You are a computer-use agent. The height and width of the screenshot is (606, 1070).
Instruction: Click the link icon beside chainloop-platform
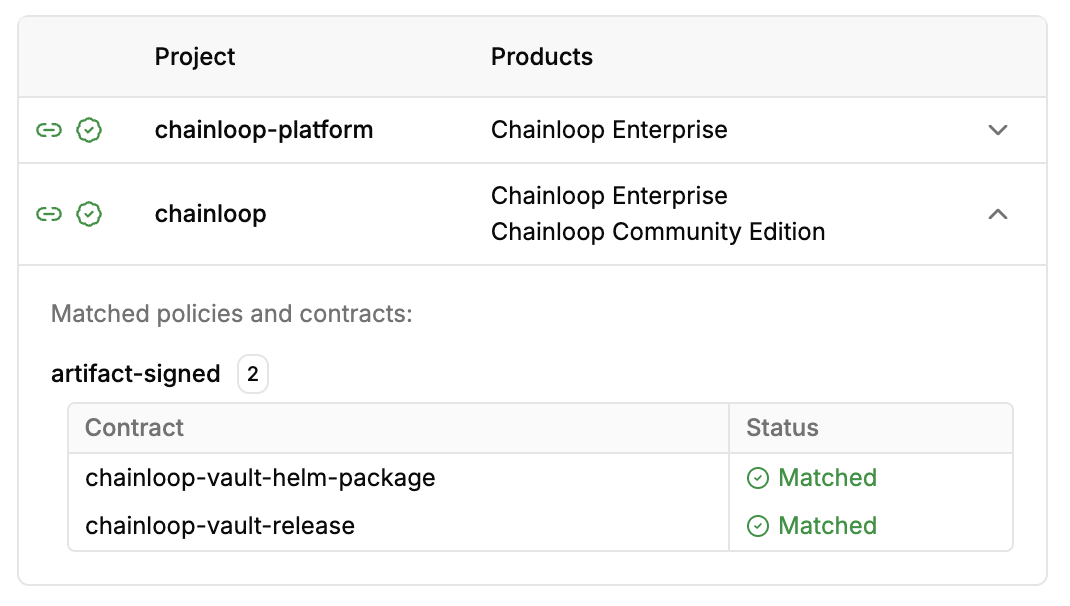tap(50, 129)
